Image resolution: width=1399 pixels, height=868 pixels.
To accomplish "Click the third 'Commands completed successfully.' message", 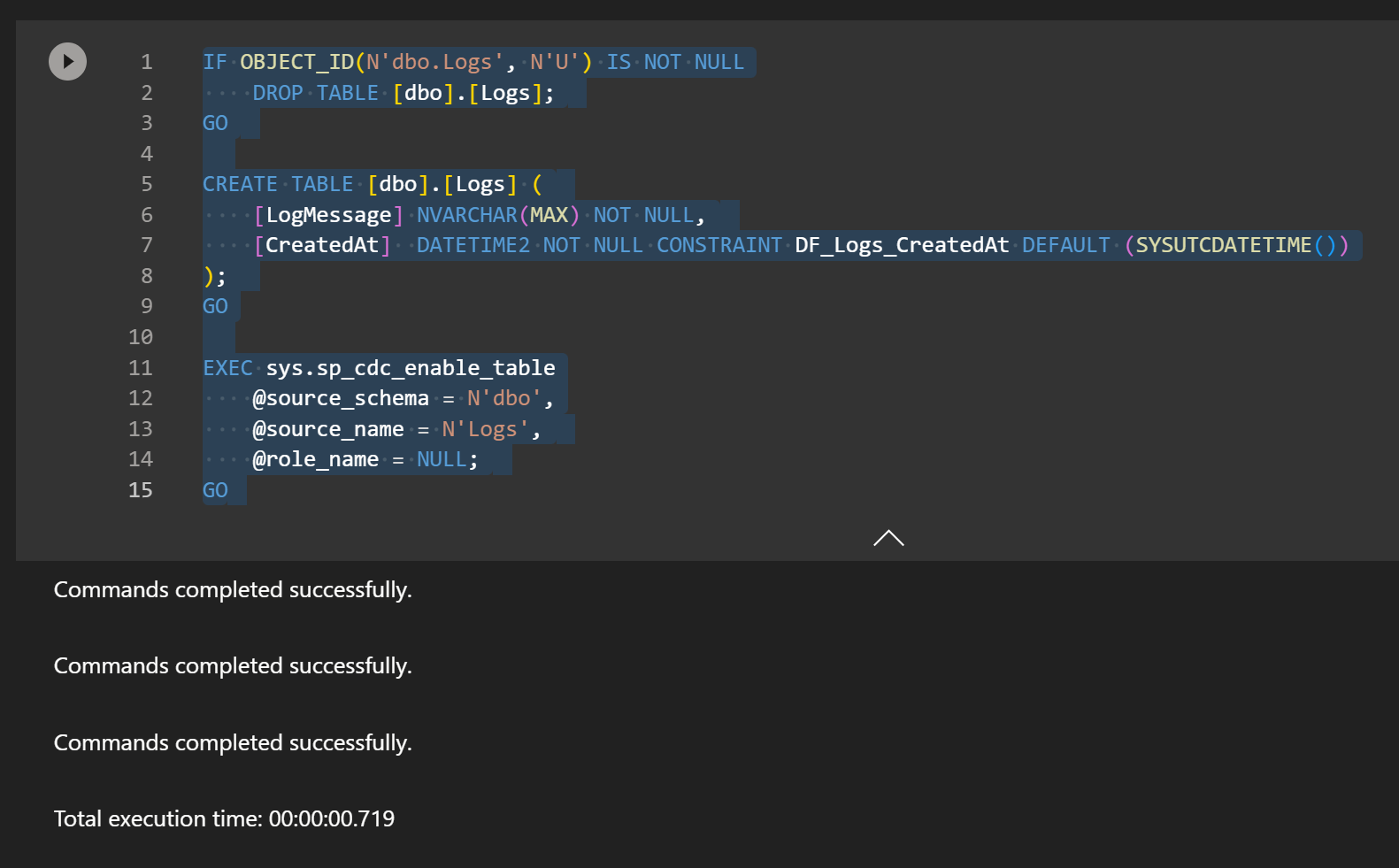I will (233, 743).
